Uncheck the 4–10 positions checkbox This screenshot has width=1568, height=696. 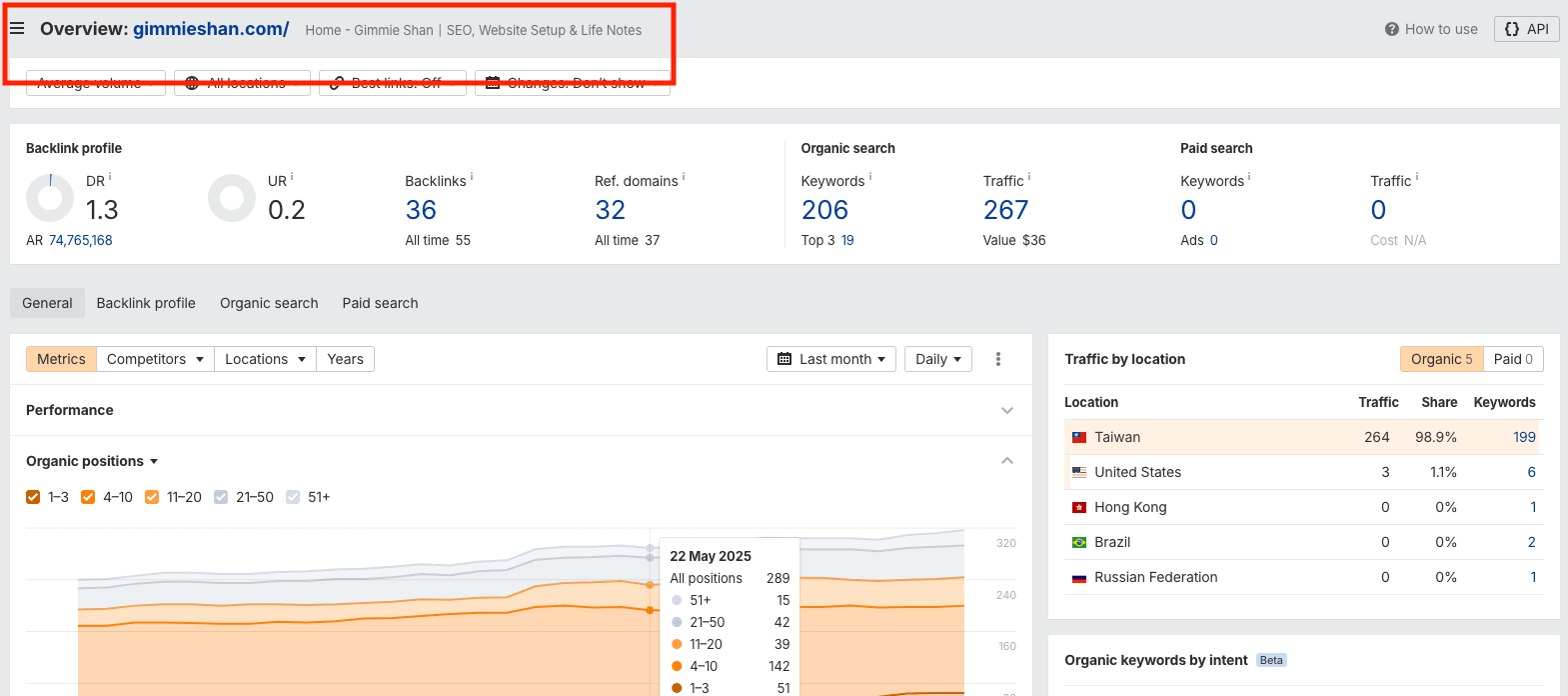(88, 497)
